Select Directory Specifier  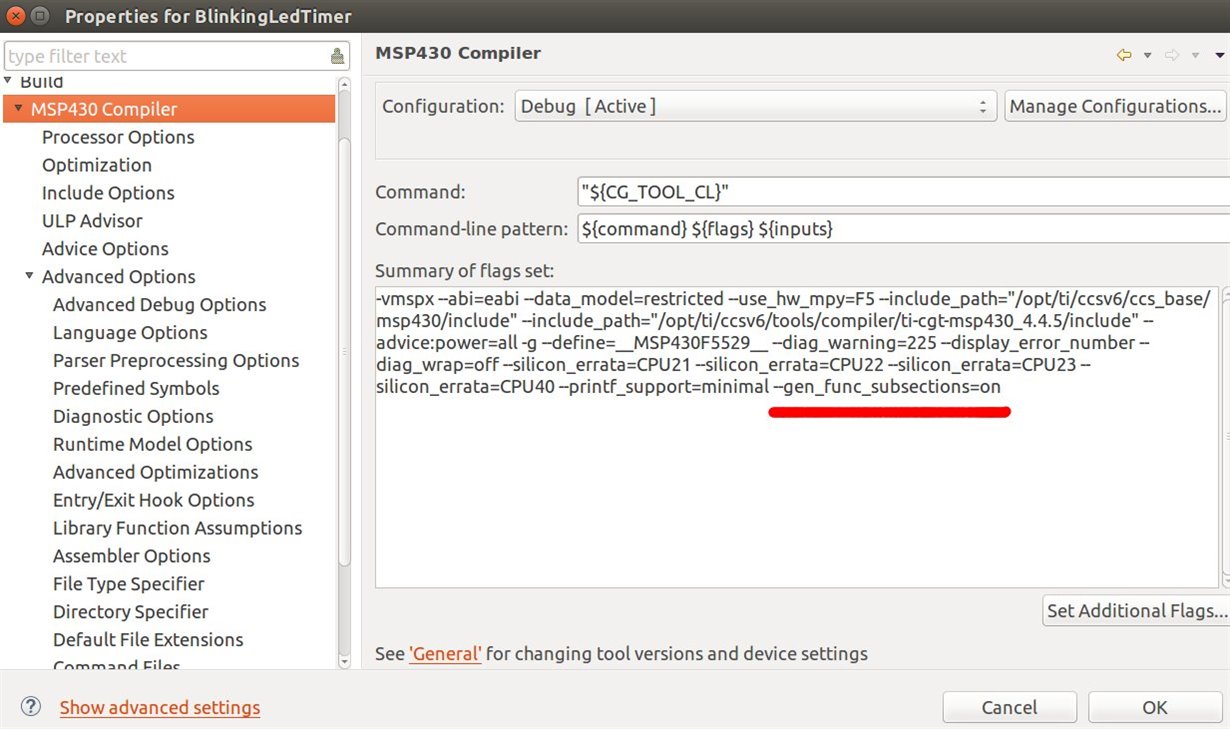(x=131, y=612)
